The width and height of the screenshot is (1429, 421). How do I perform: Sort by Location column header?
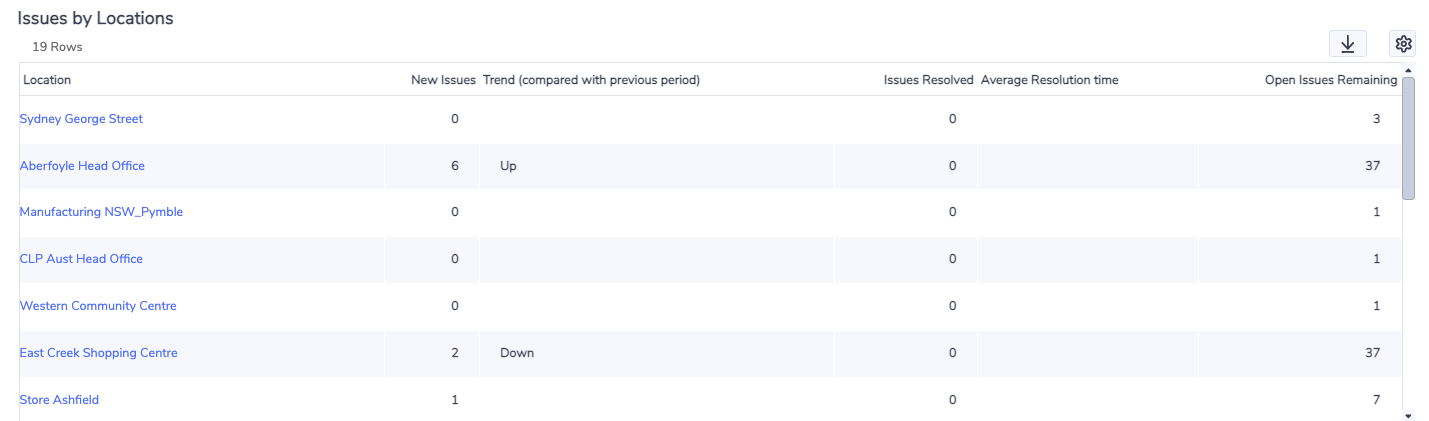point(47,80)
